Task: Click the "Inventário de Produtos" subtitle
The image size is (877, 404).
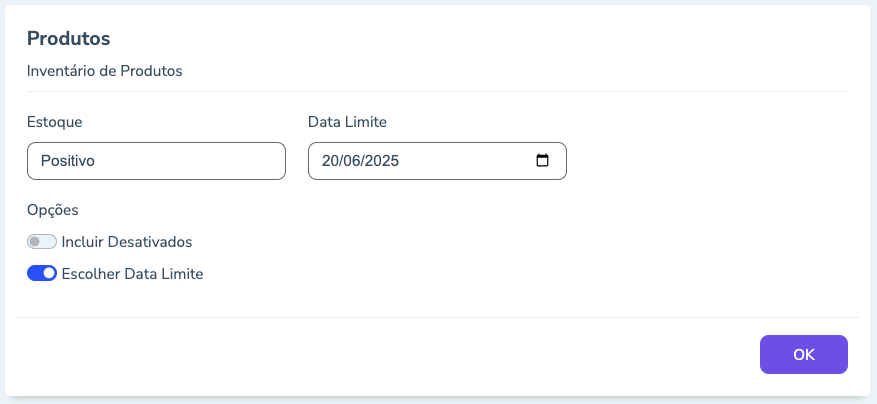Action: (x=105, y=71)
